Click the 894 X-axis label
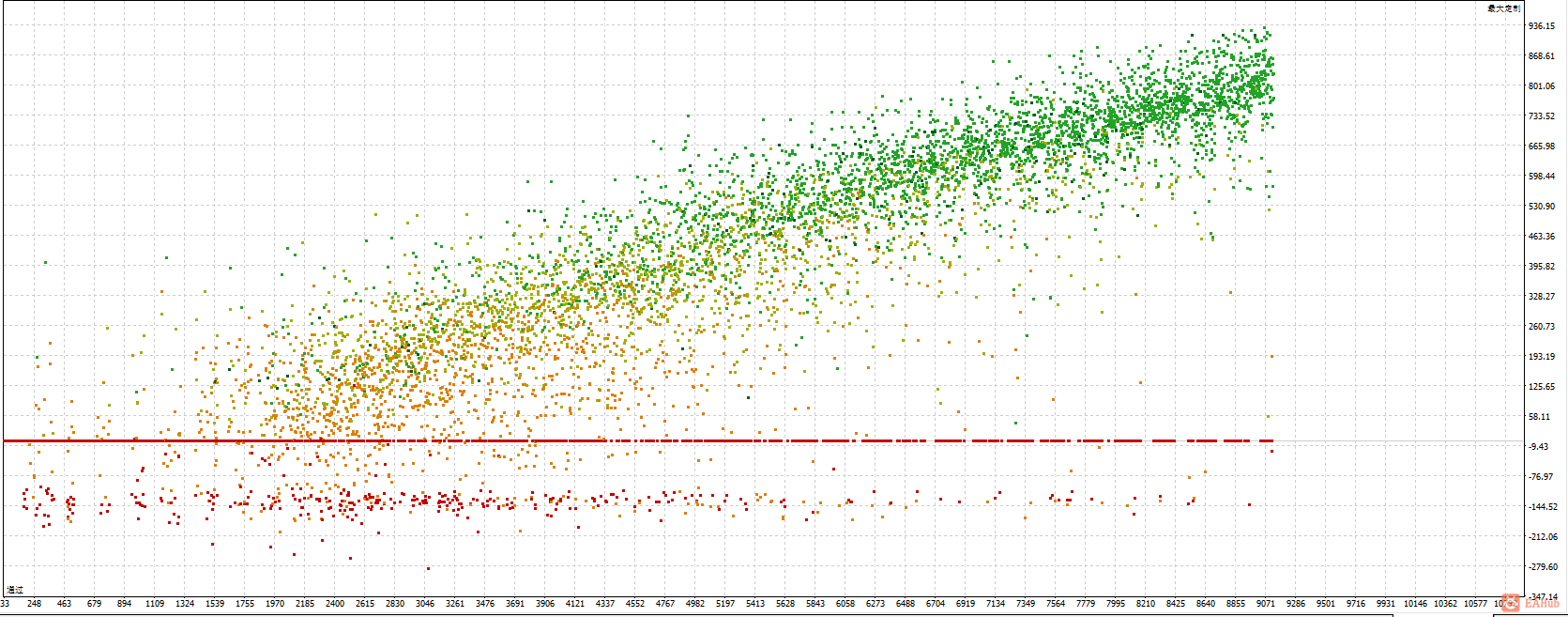1568x617 pixels. 125,604
